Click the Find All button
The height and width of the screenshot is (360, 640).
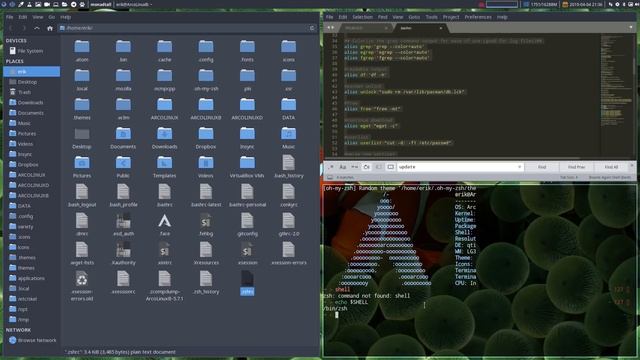tap(611, 167)
